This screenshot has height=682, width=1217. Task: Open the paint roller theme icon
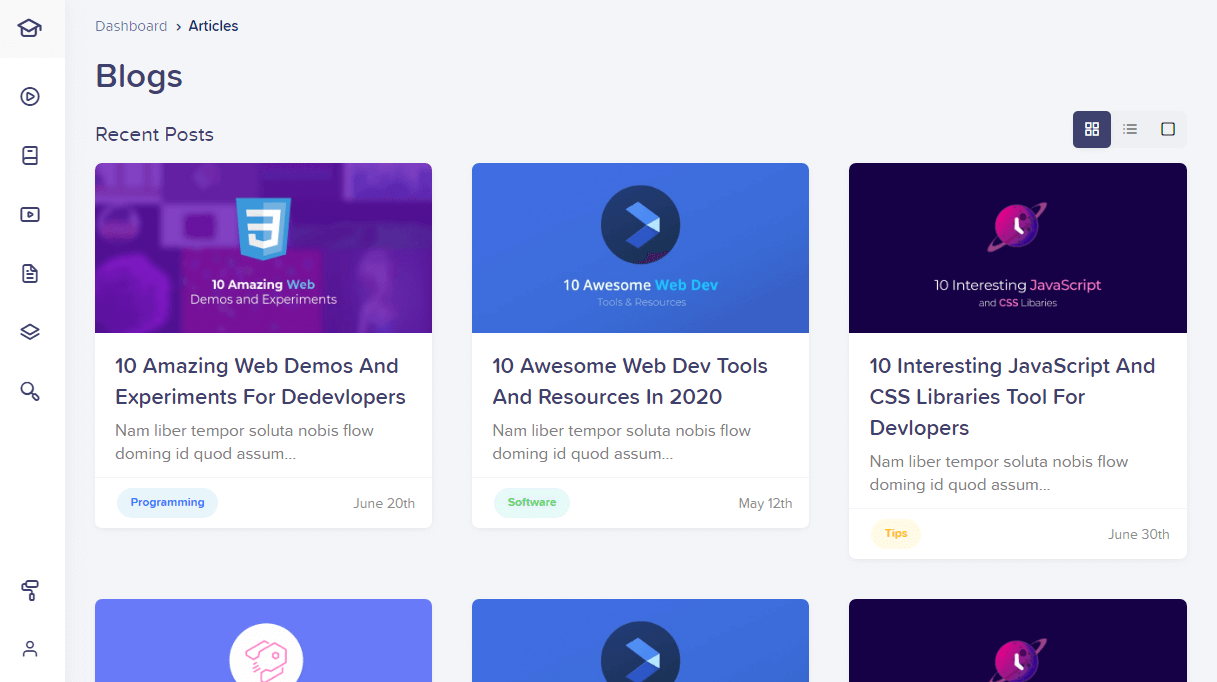[x=30, y=591]
